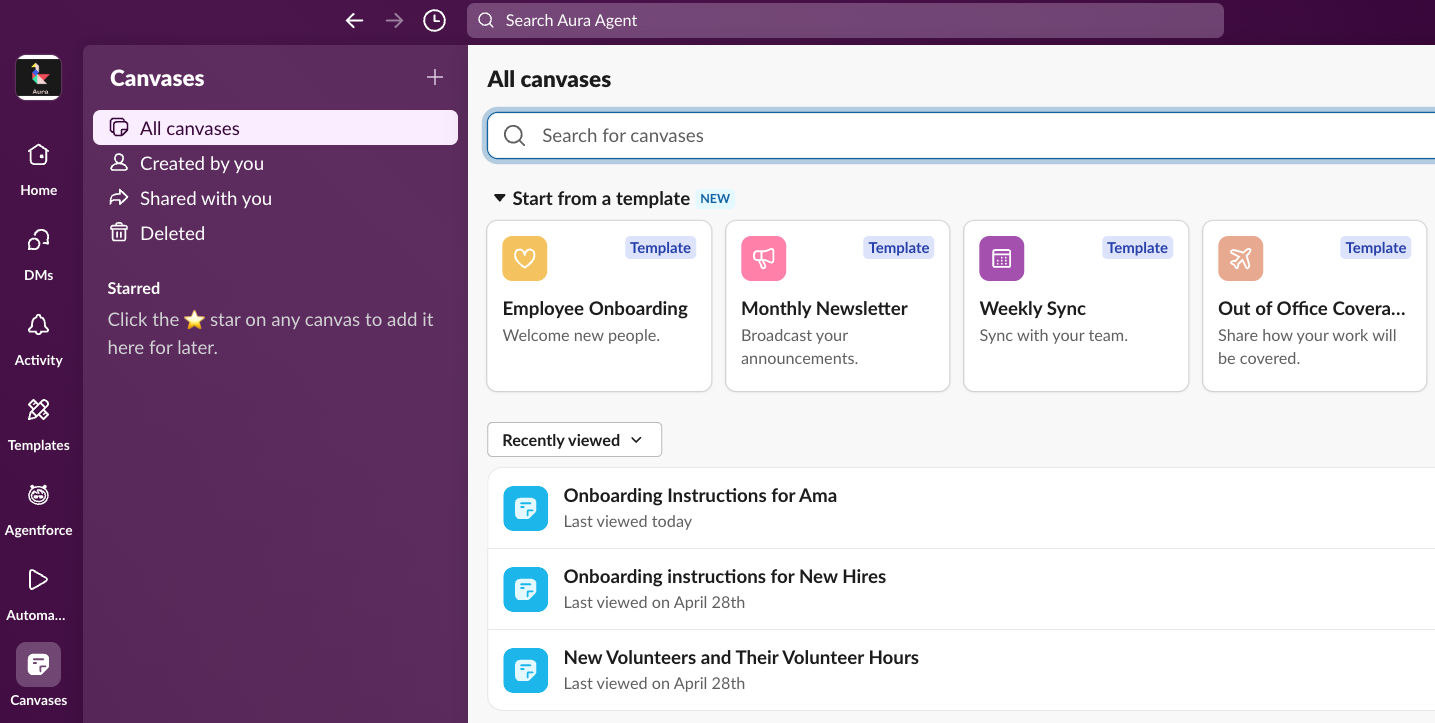Click the canvas icon beside Onboarding instructions for New Hires
Viewport: 1435px width, 723px height.
[525, 589]
